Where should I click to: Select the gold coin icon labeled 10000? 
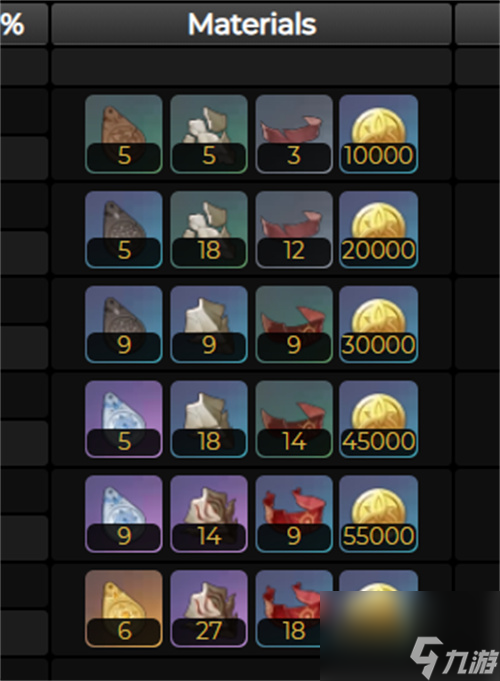[379, 134]
